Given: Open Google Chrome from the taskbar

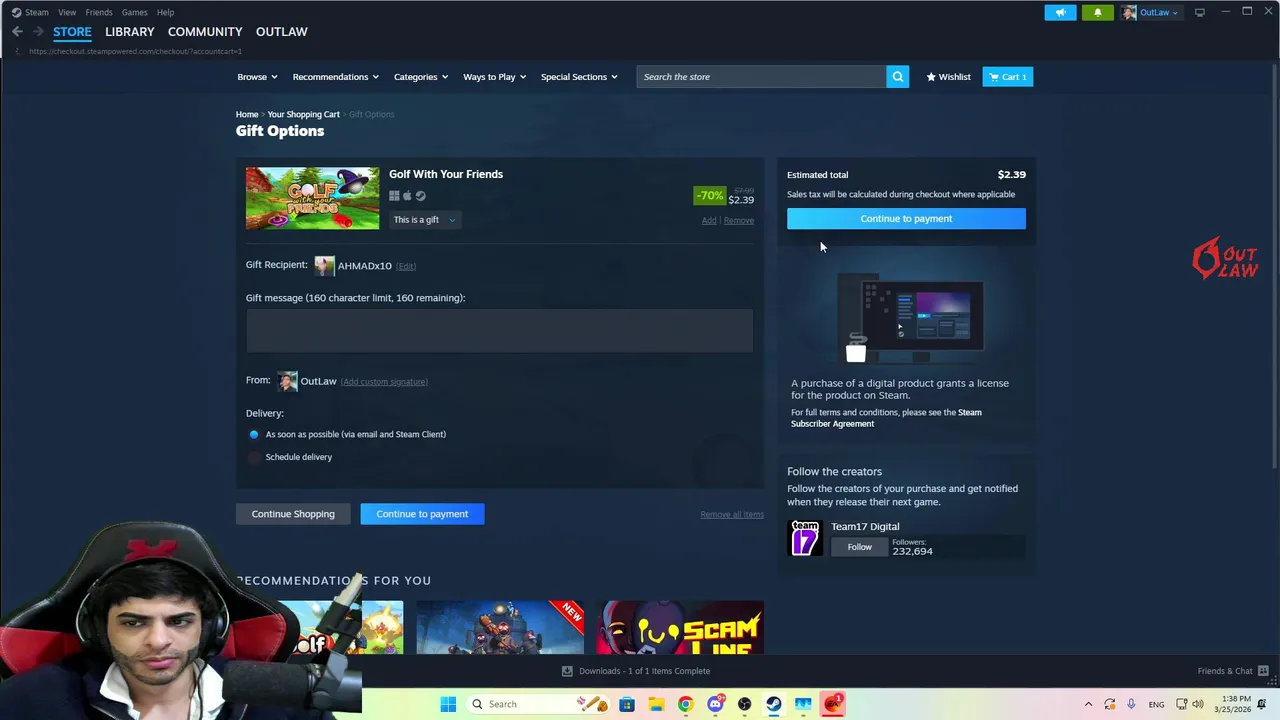Looking at the screenshot, I should (685, 704).
